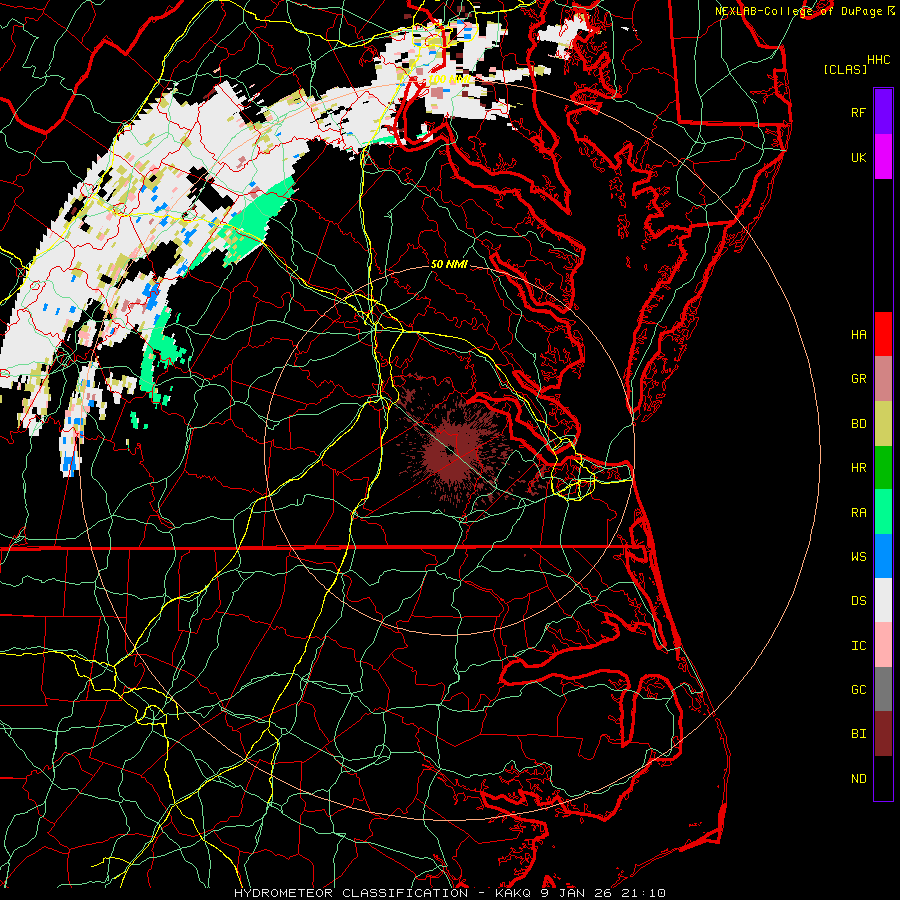Click the HR dark green legend swatch
The height and width of the screenshot is (900, 900).
(883, 468)
